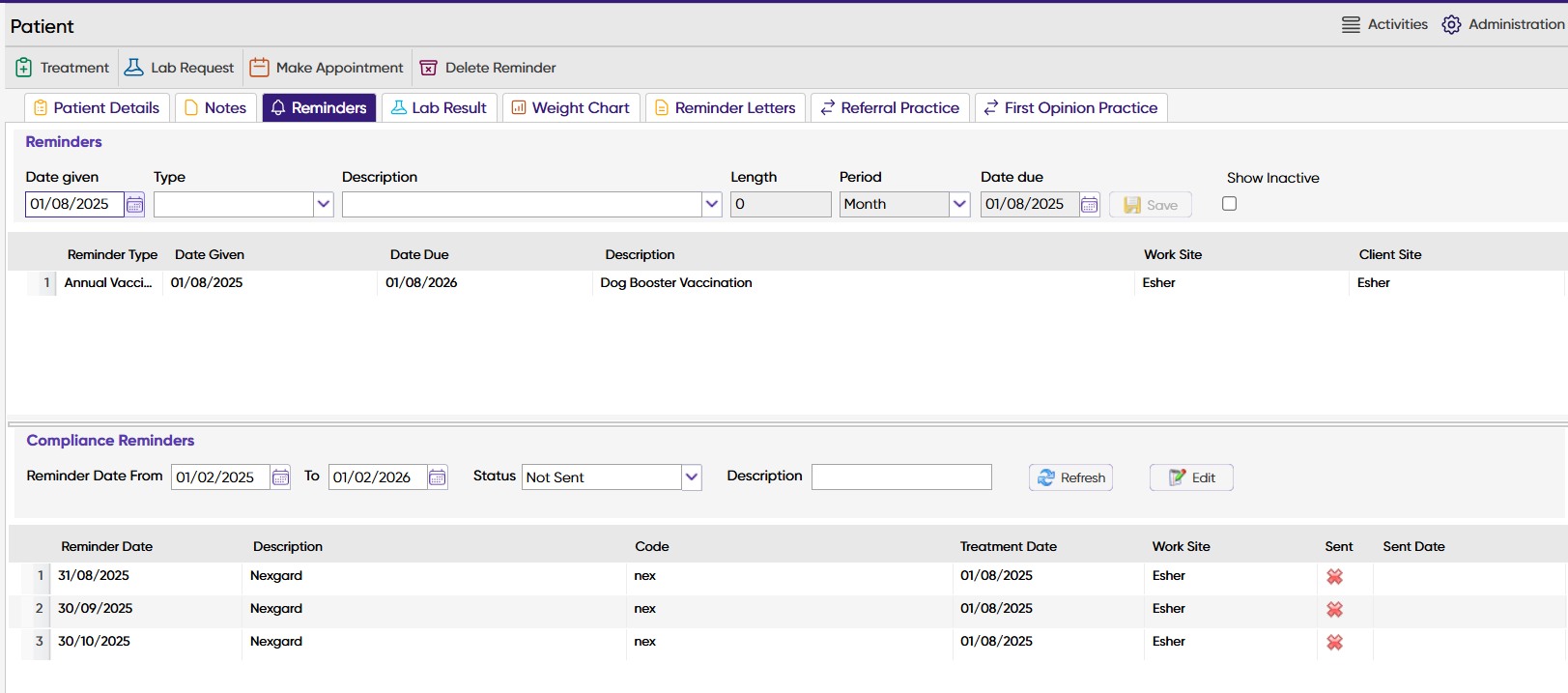This screenshot has width=1568, height=693.
Task: Click the compliance Description text field
Action: (x=900, y=477)
